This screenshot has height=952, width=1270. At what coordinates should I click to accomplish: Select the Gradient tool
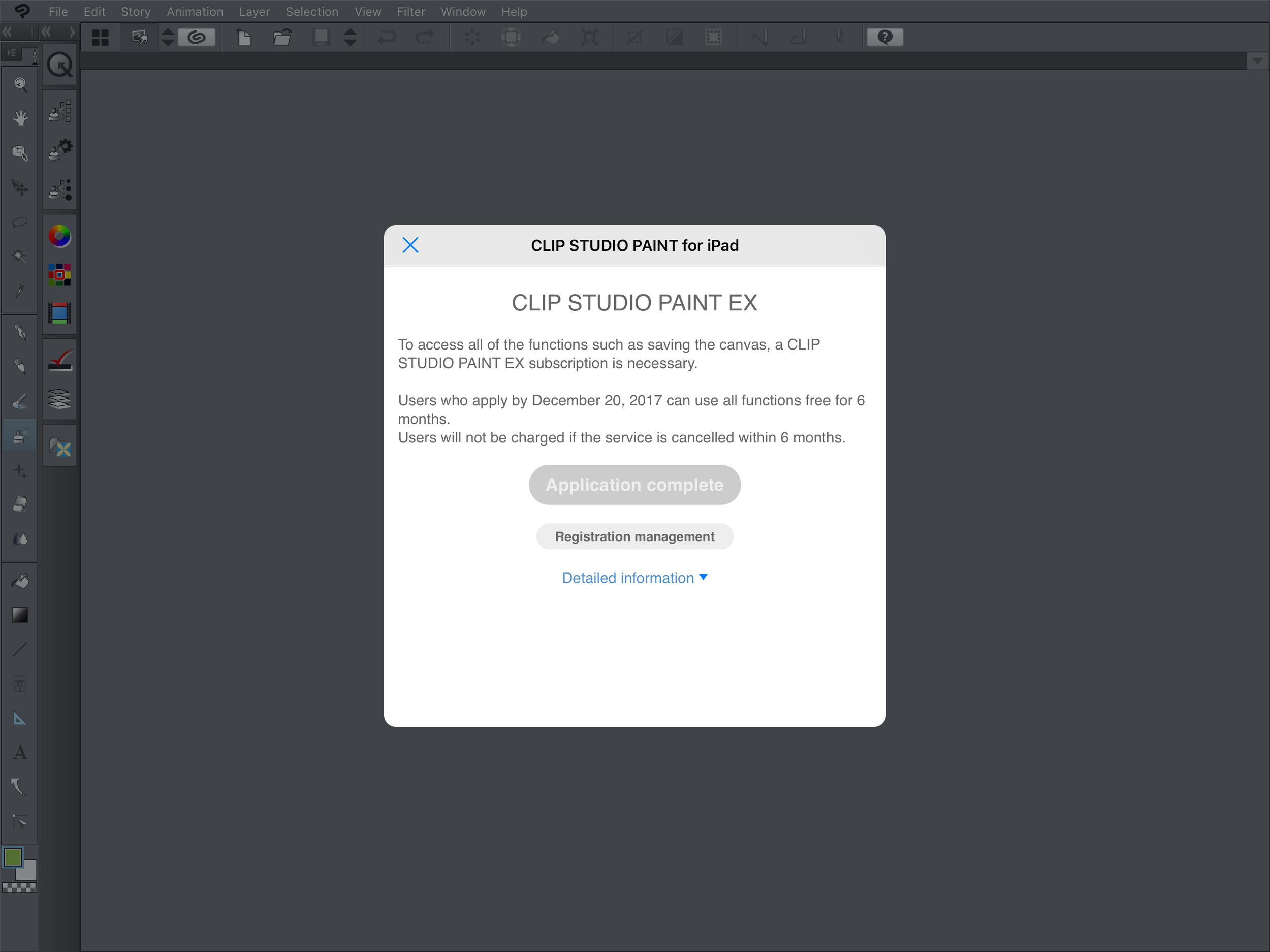click(20, 614)
